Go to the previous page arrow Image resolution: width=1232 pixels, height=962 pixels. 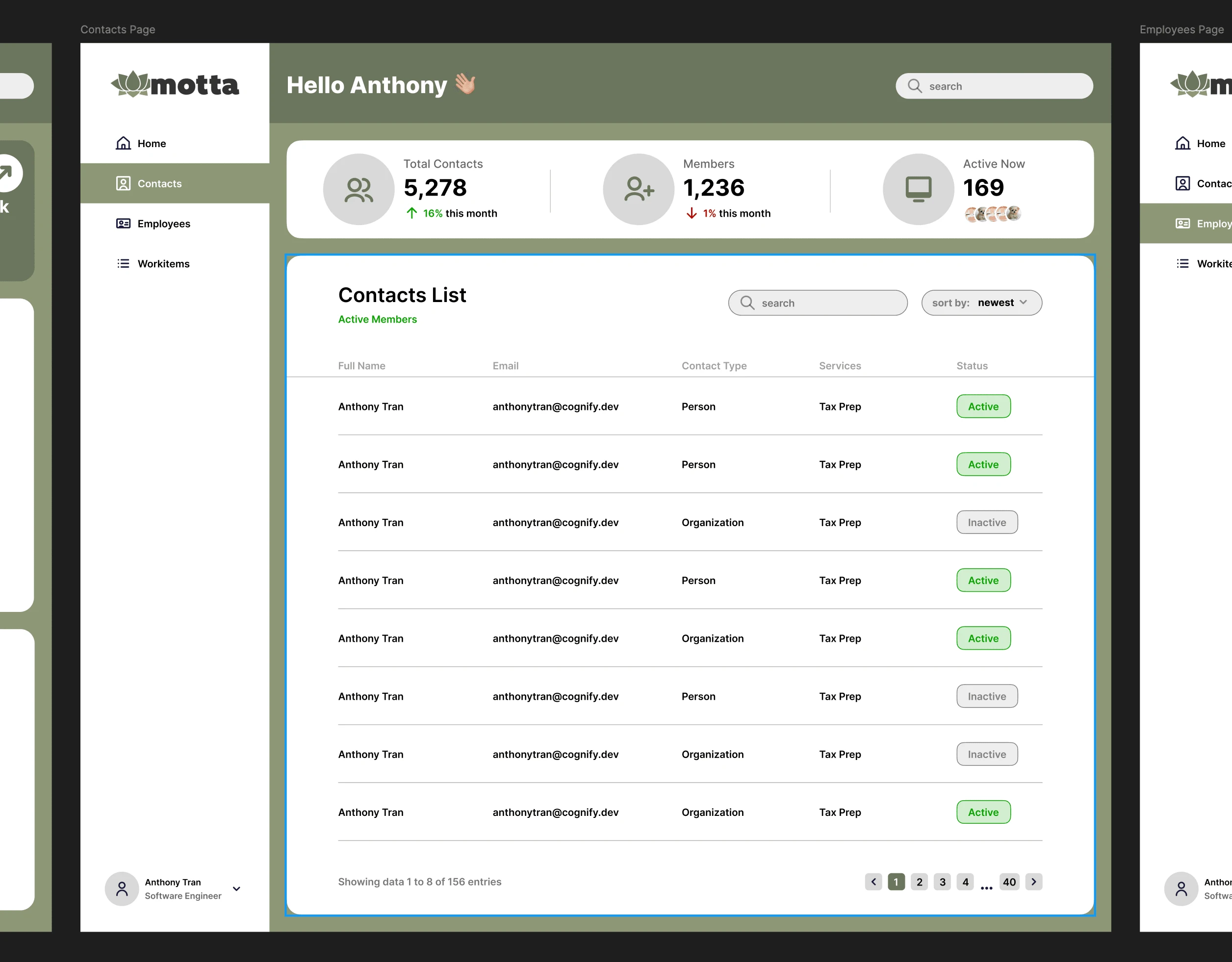[x=873, y=882]
